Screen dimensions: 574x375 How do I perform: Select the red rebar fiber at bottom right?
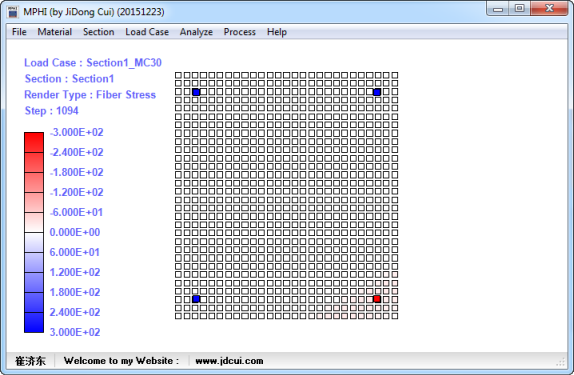pos(377,299)
